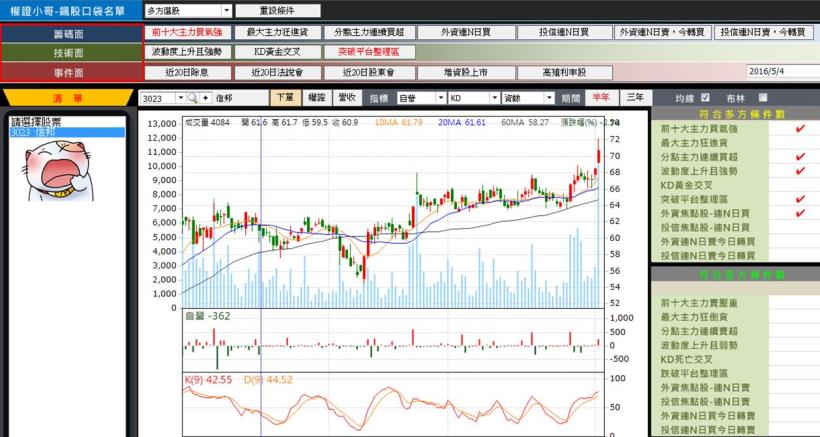Click the crying cat mascot image
This screenshot has width=820, height=437.
click(59, 169)
